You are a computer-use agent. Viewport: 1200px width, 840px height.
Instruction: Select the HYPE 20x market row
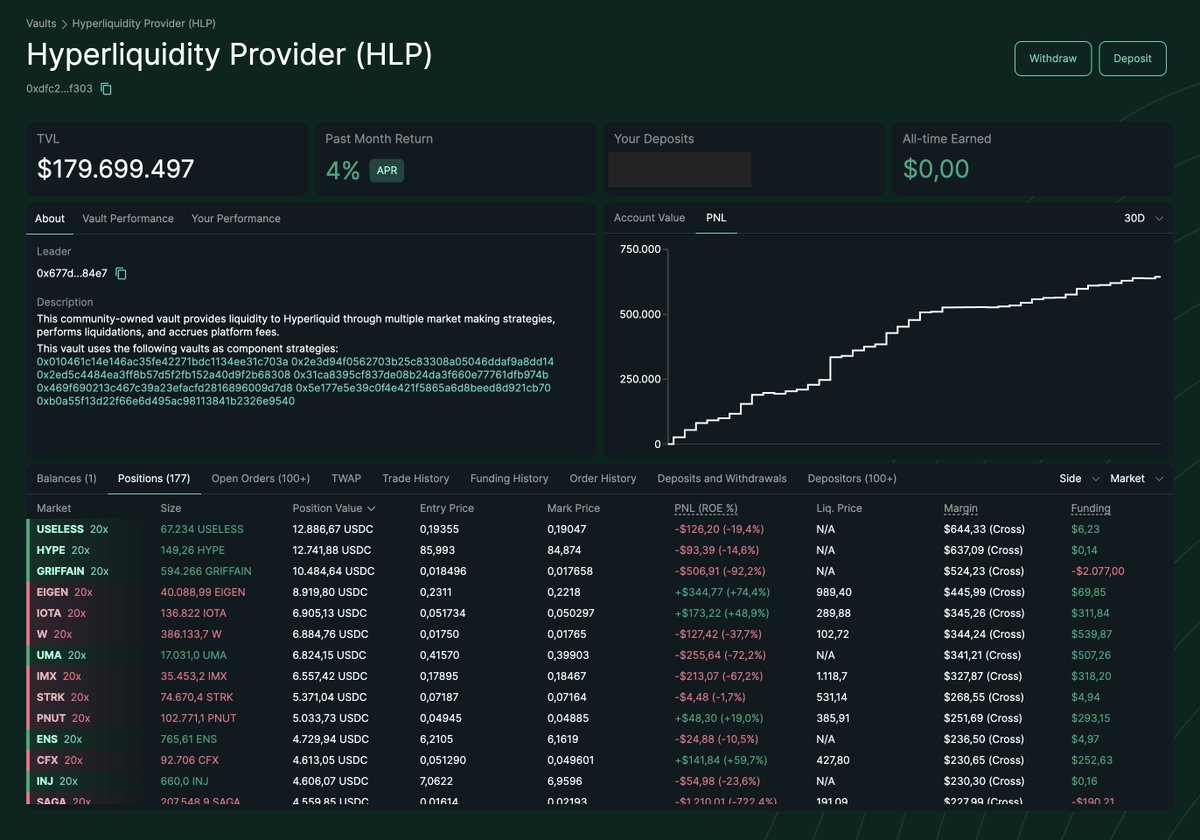click(x=599, y=550)
